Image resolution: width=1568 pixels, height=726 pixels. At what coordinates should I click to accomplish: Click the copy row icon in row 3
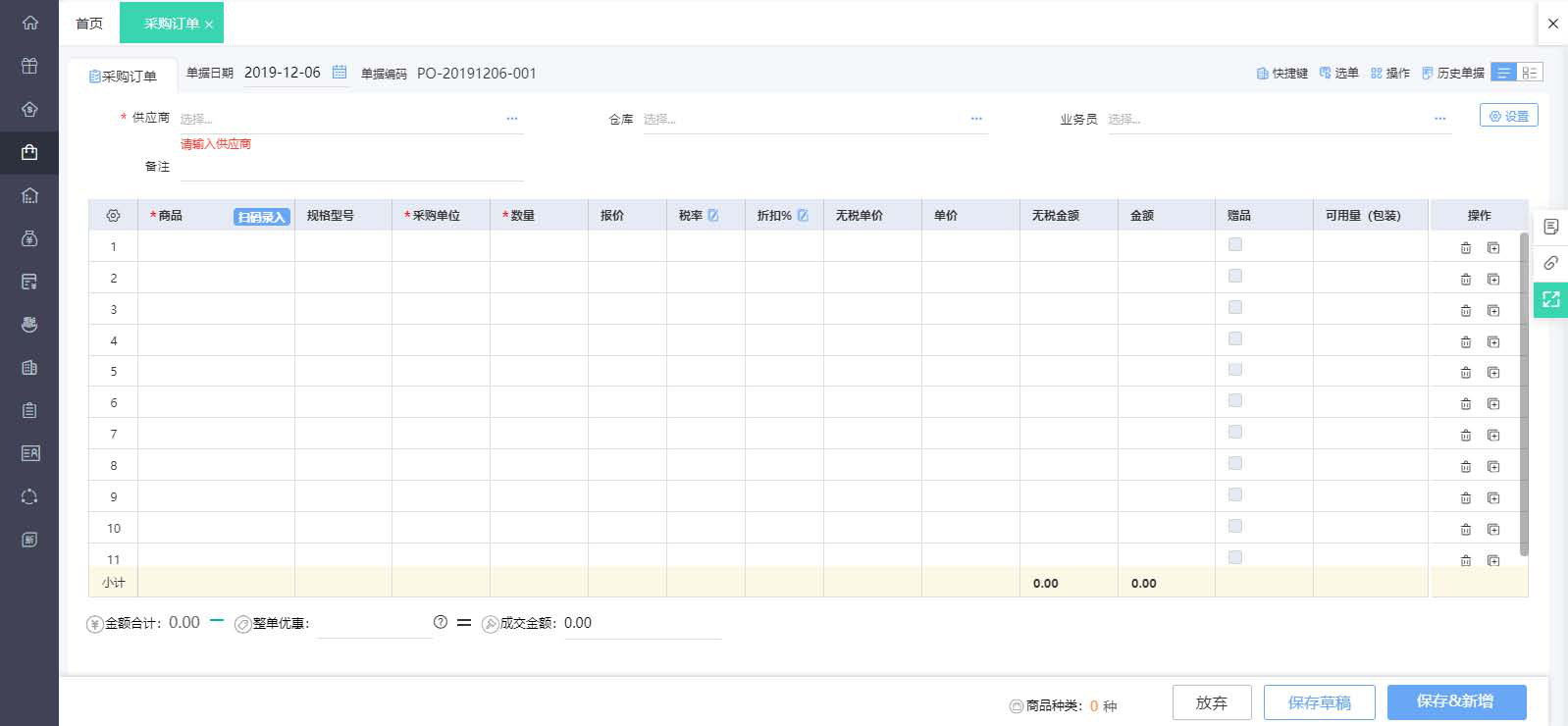(1492, 310)
